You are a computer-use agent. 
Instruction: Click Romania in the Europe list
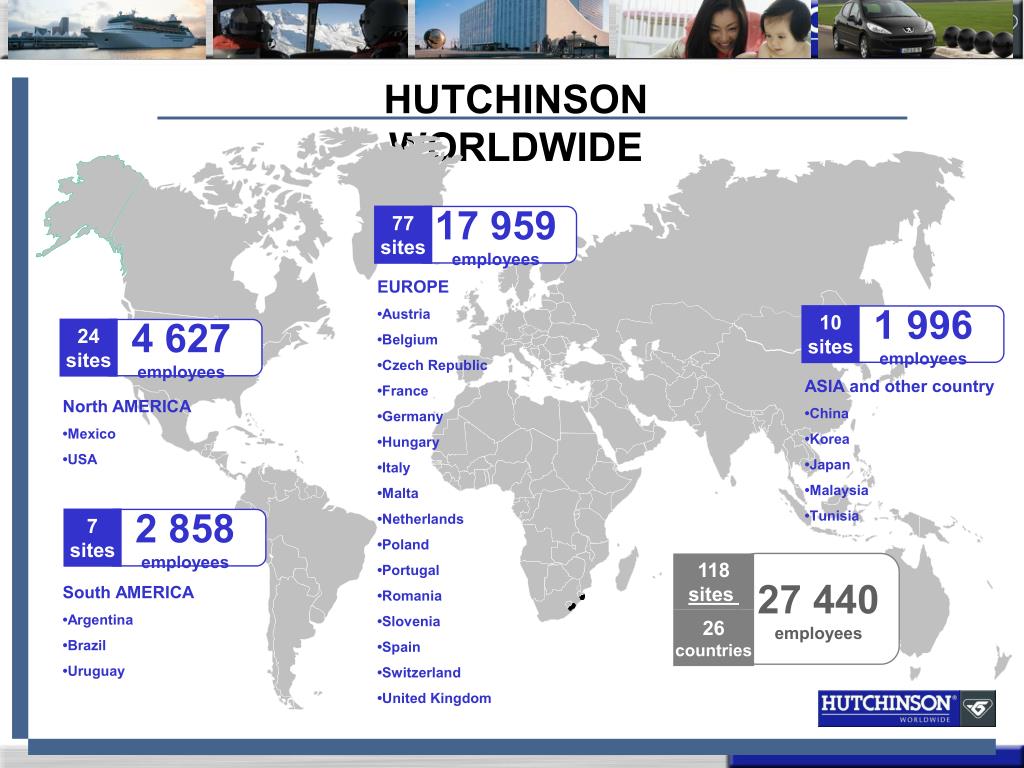coord(409,596)
